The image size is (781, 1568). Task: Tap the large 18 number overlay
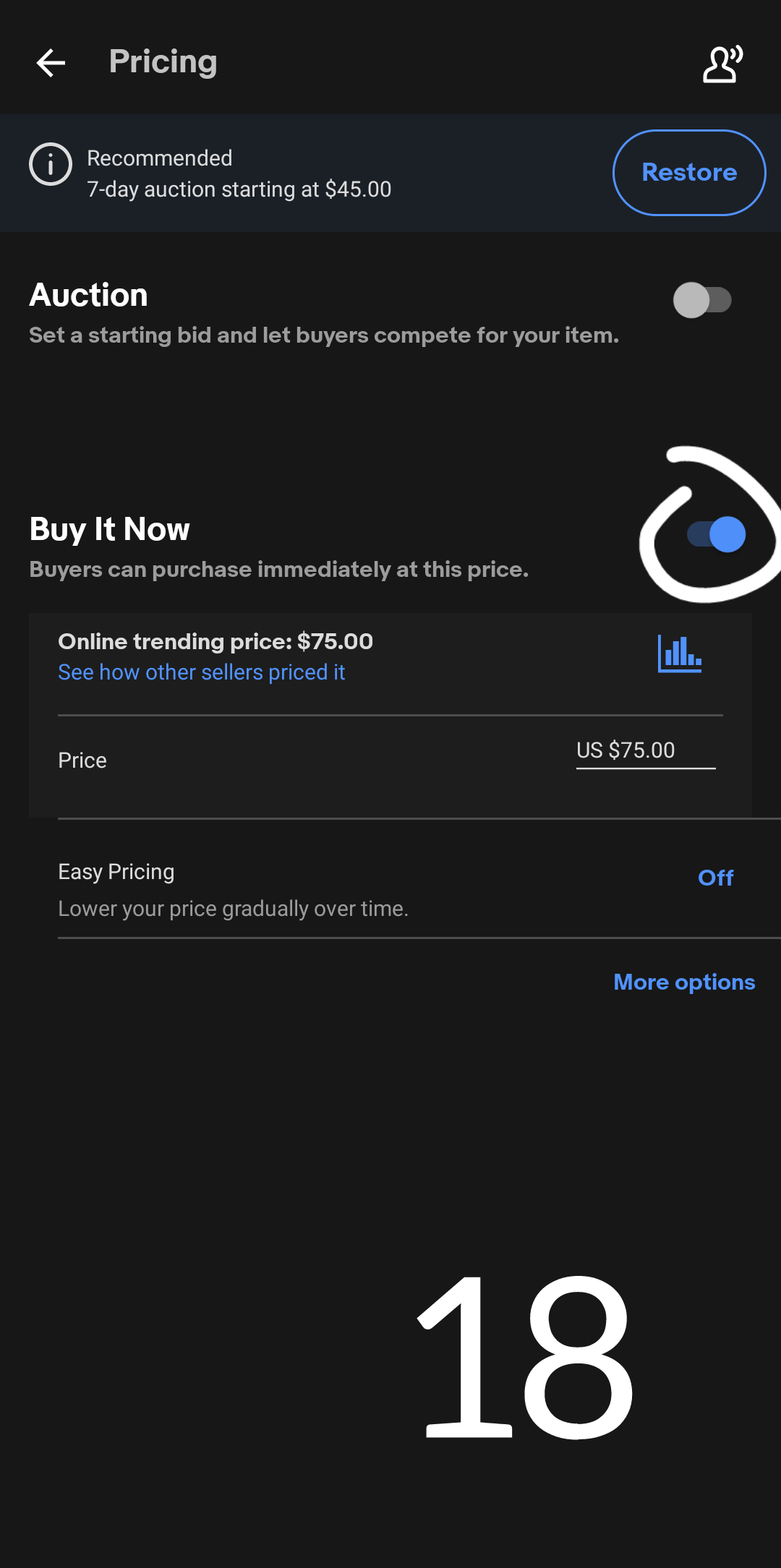[x=526, y=1356]
